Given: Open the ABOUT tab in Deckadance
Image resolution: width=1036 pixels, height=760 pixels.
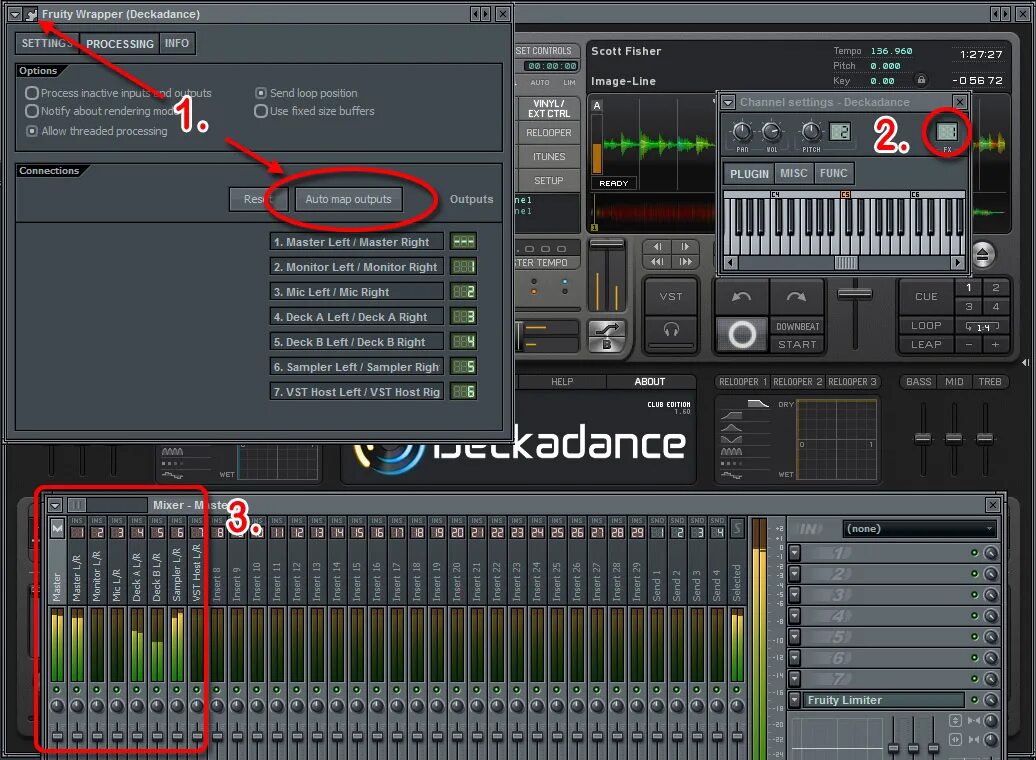Looking at the screenshot, I should click(649, 382).
